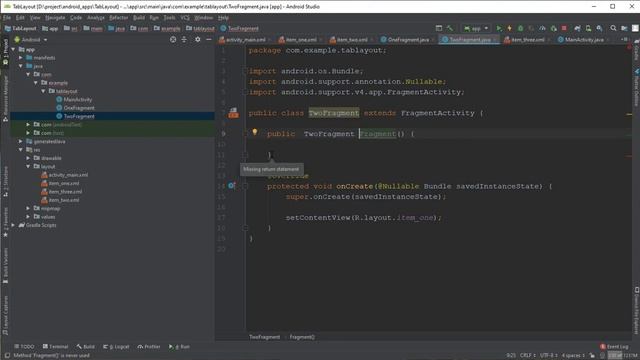Expand the mipmap folder
Viewport: 640px width, 360px height.
tap(28, 208)
